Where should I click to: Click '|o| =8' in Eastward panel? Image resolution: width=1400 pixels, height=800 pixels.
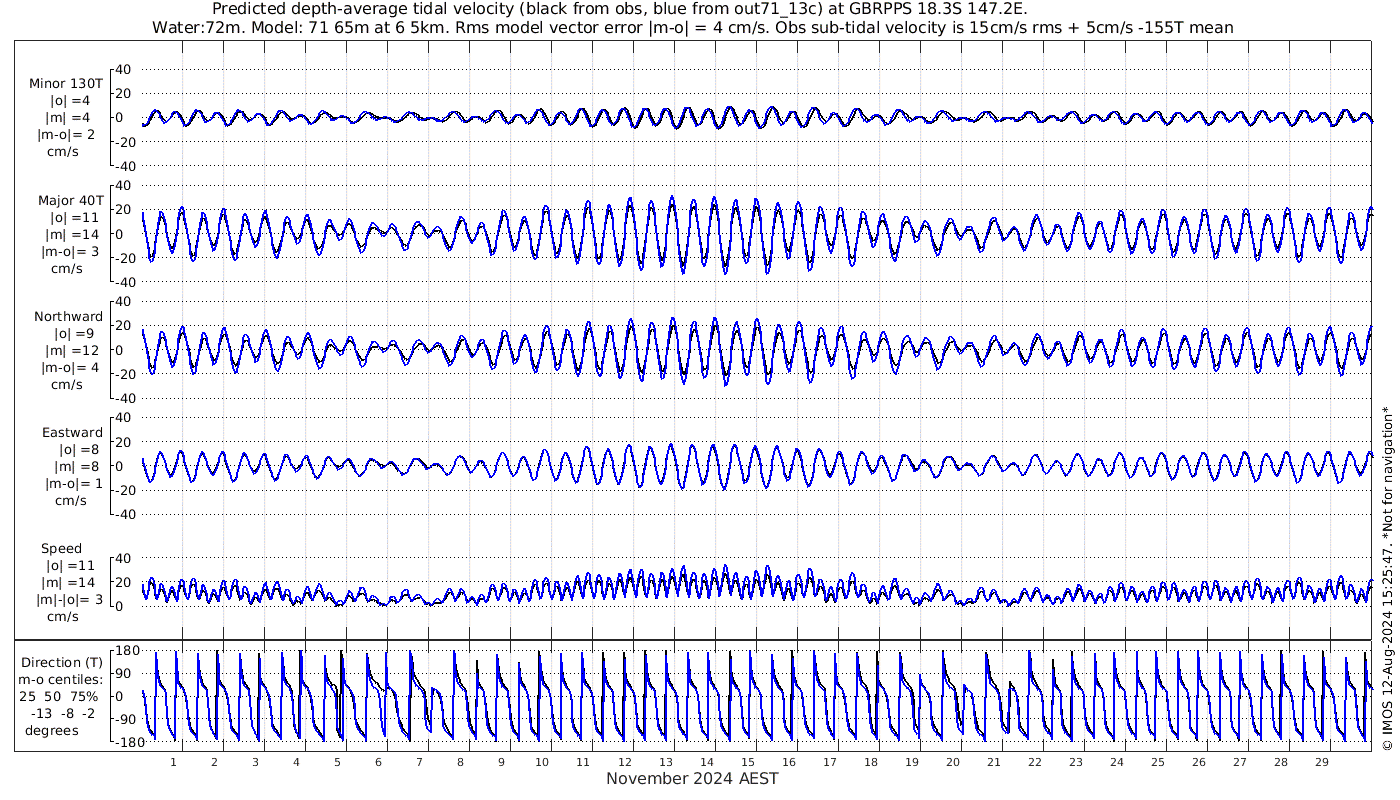click(x=79, y=449)
